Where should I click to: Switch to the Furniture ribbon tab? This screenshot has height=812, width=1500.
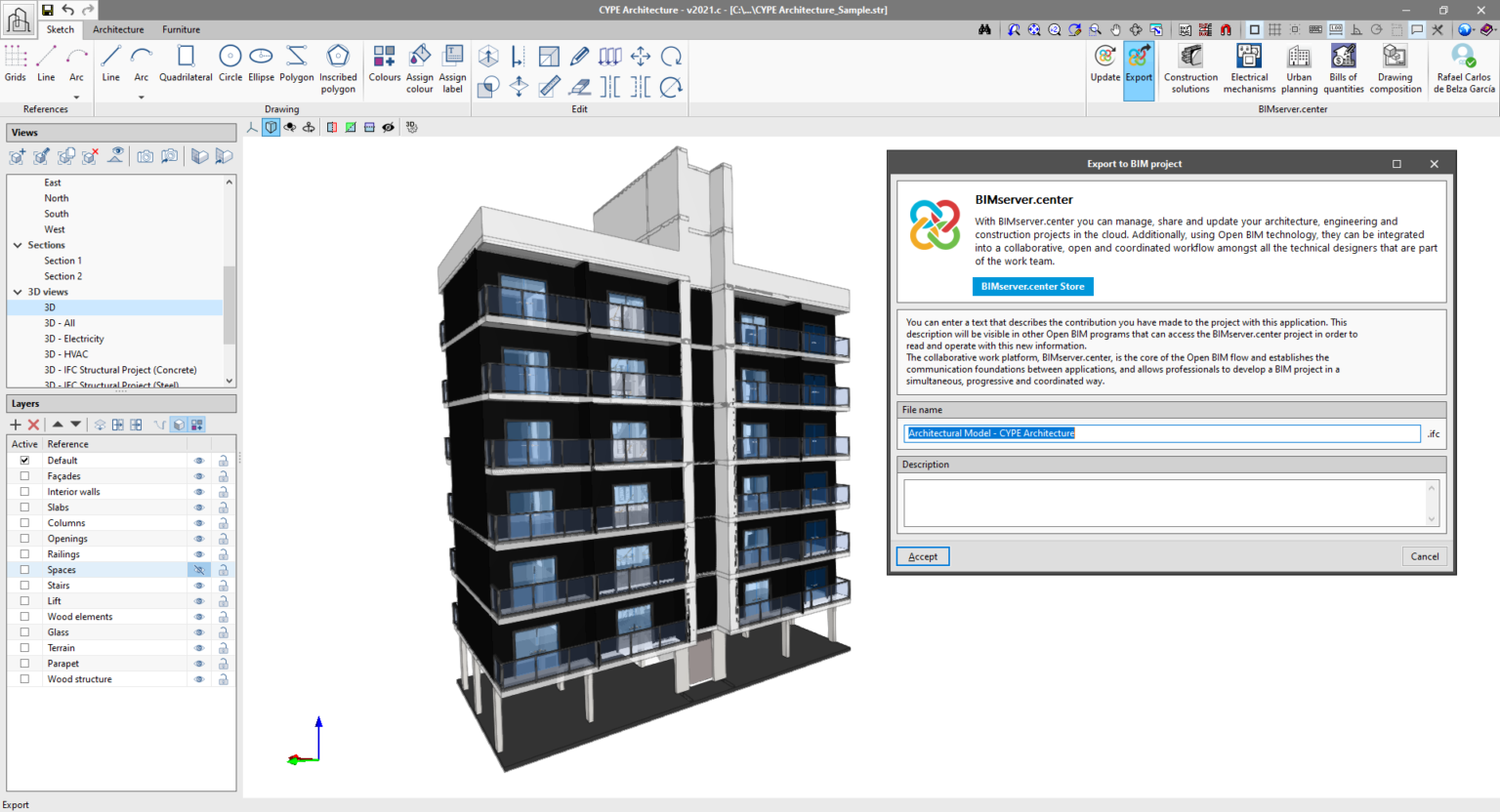180,29
